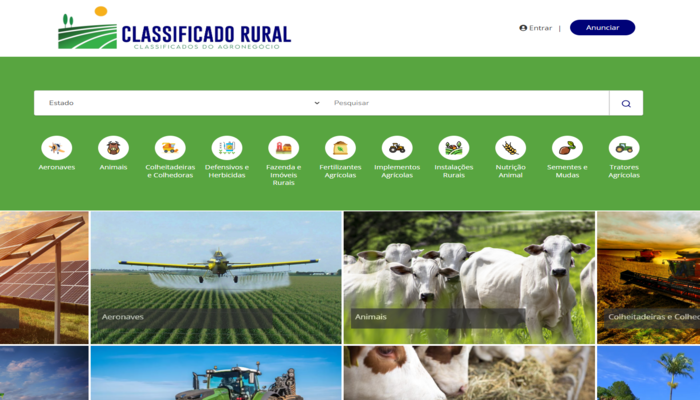Select the Colheitadeiras e Colhedoras icon
This screenshot has height=400, width=700.
(170, 148)
